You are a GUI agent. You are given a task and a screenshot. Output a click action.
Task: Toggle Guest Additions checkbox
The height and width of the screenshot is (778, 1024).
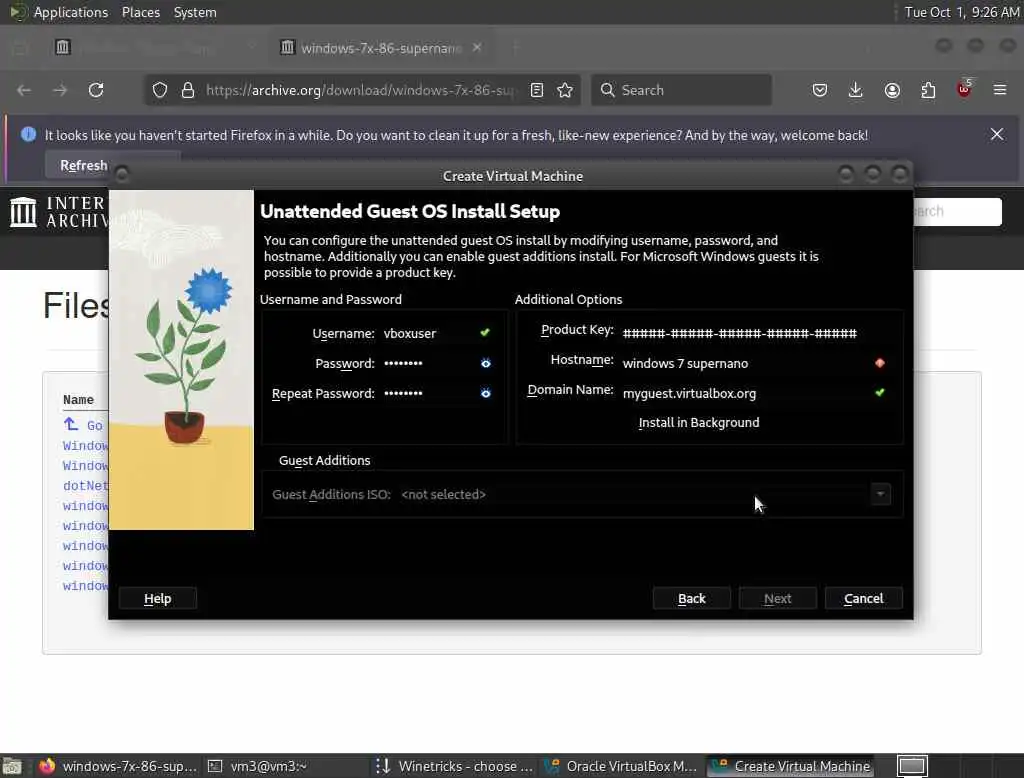tap(324, 461)
